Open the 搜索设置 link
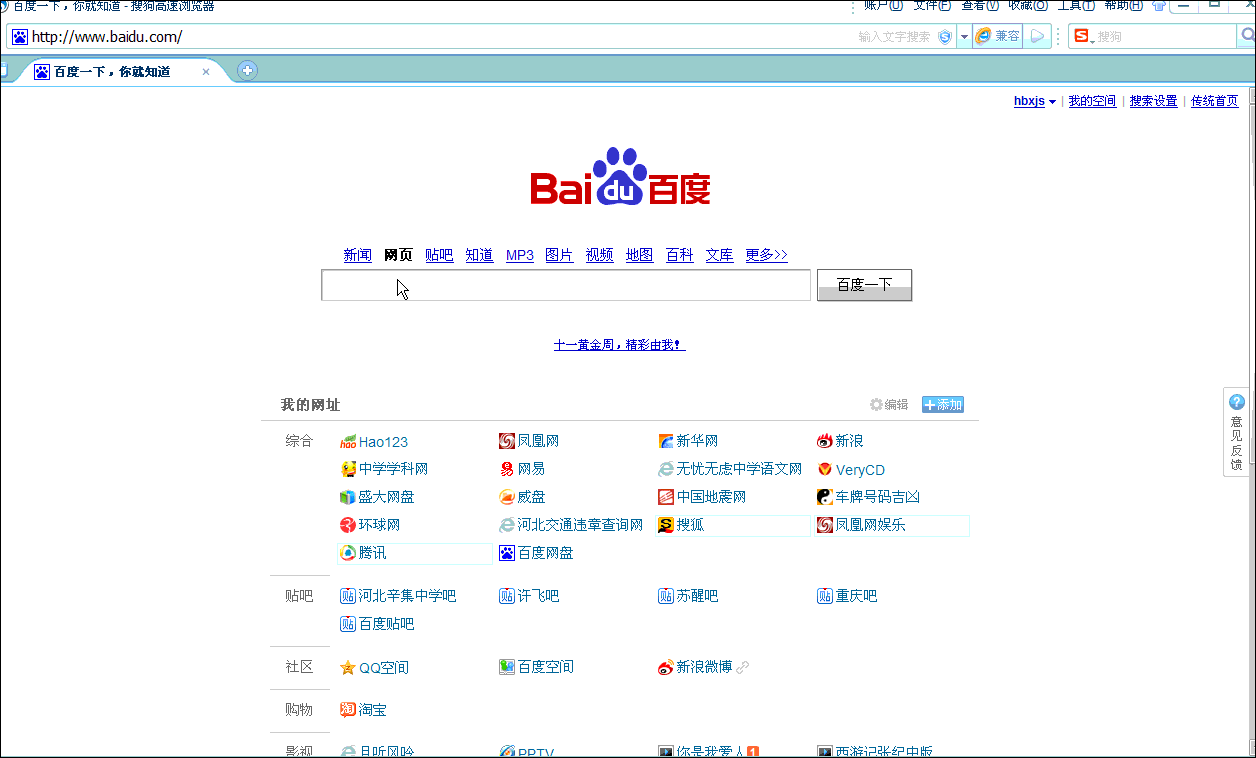 [1154, 101]
